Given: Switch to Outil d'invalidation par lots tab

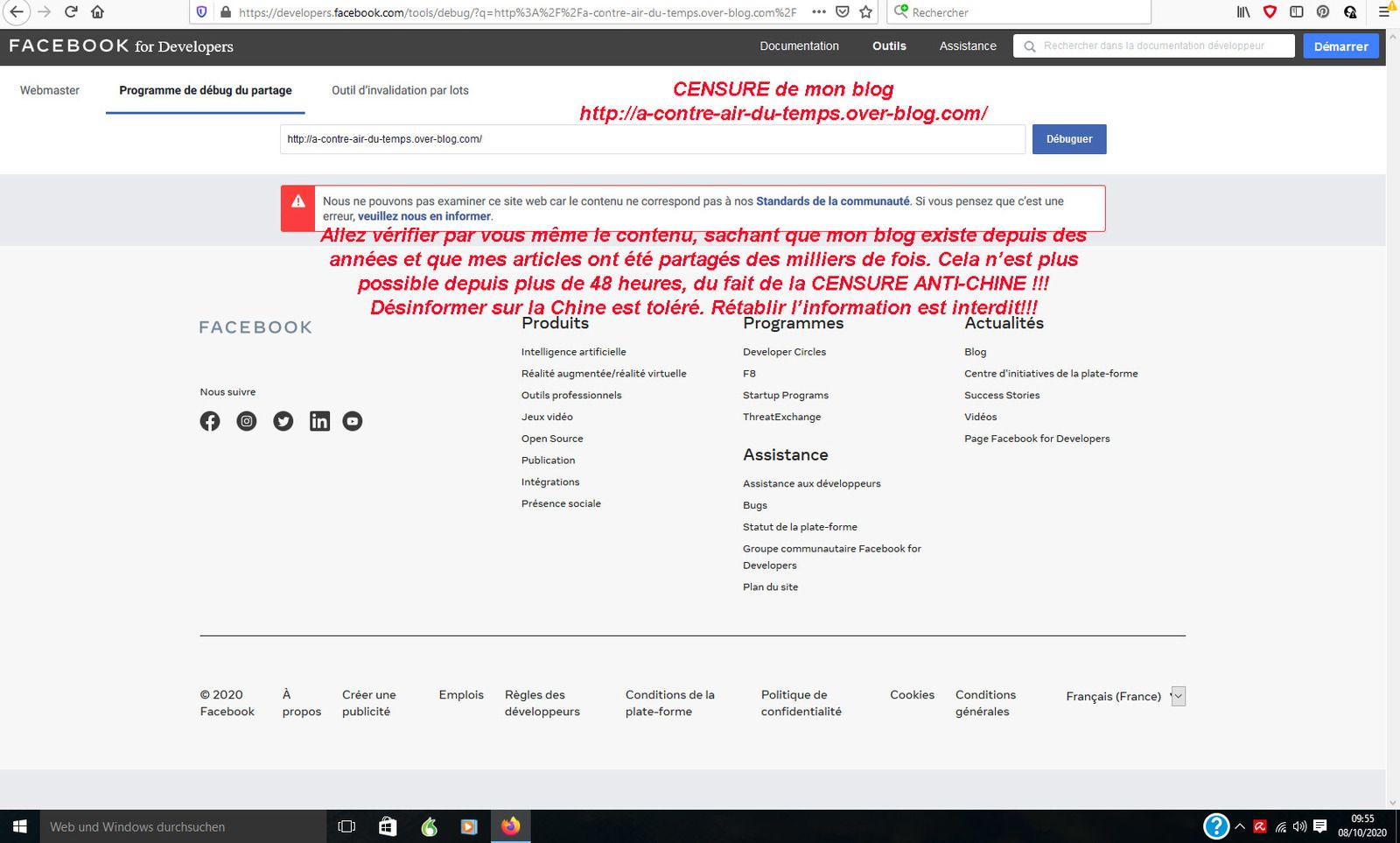Looking at the screenshot, I should [400, 90].
